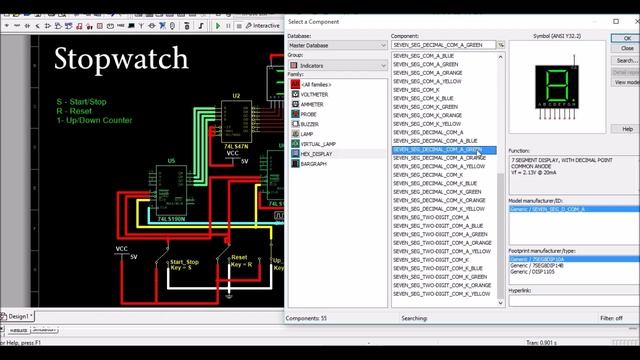
Task: Click the Search... button
Action: [627, 60]
